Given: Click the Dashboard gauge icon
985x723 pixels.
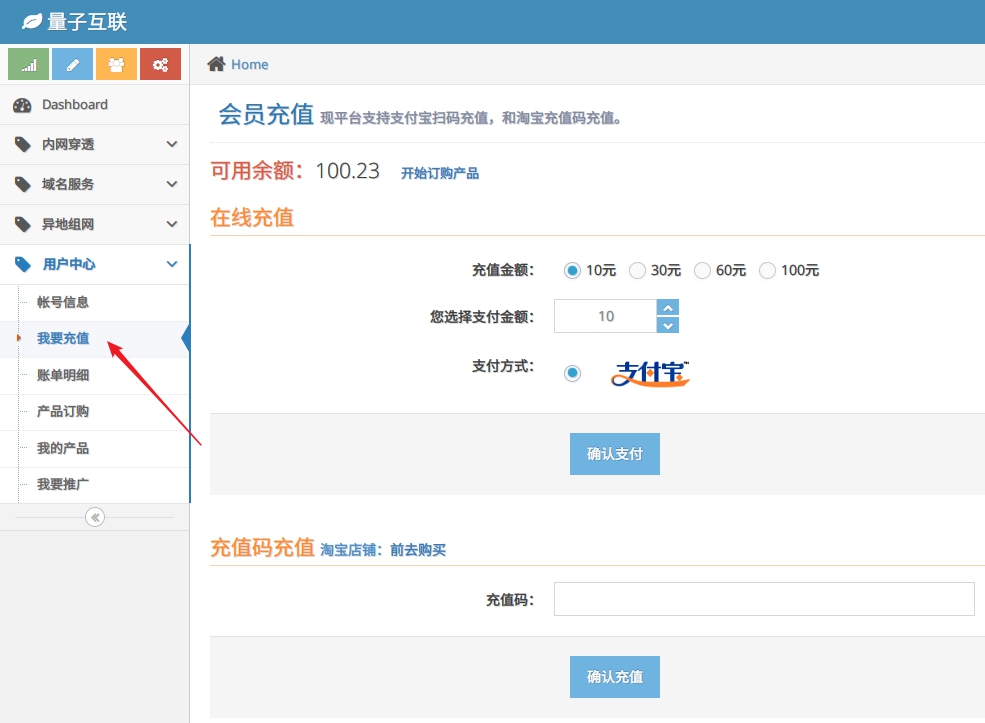Looking at the screenshot, I should click(x=22, y=105).
